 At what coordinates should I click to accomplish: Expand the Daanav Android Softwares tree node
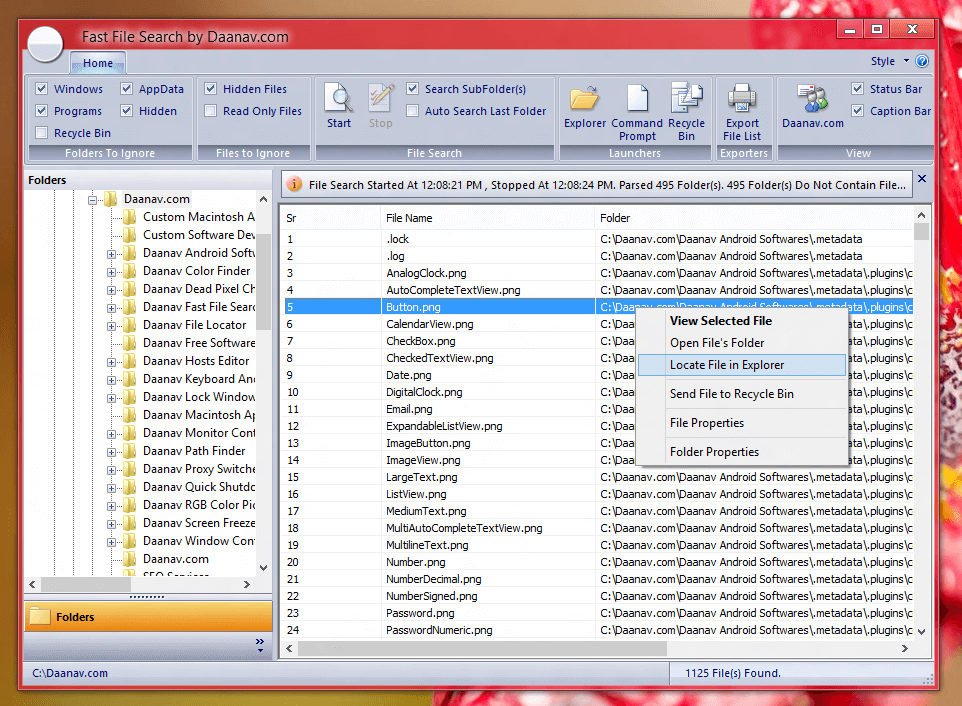(x=110, y=252)
